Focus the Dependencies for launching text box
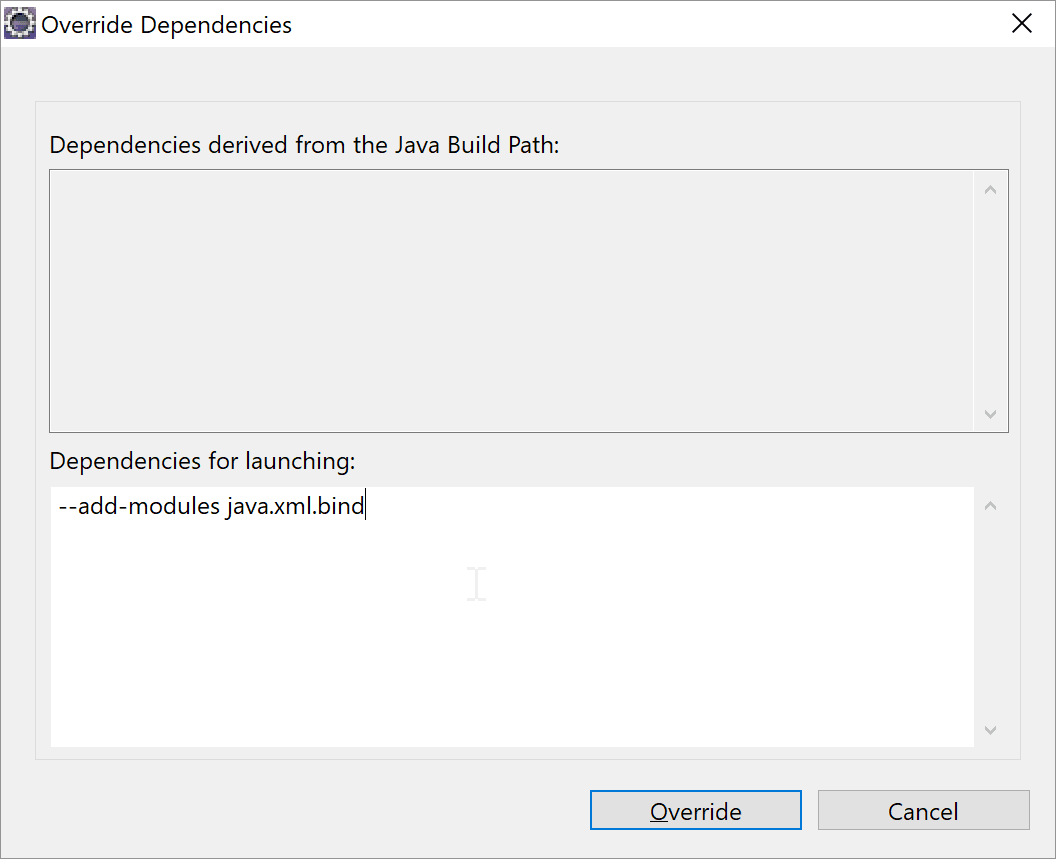This screenshot has height=859, width=1056. coord(512,616)
